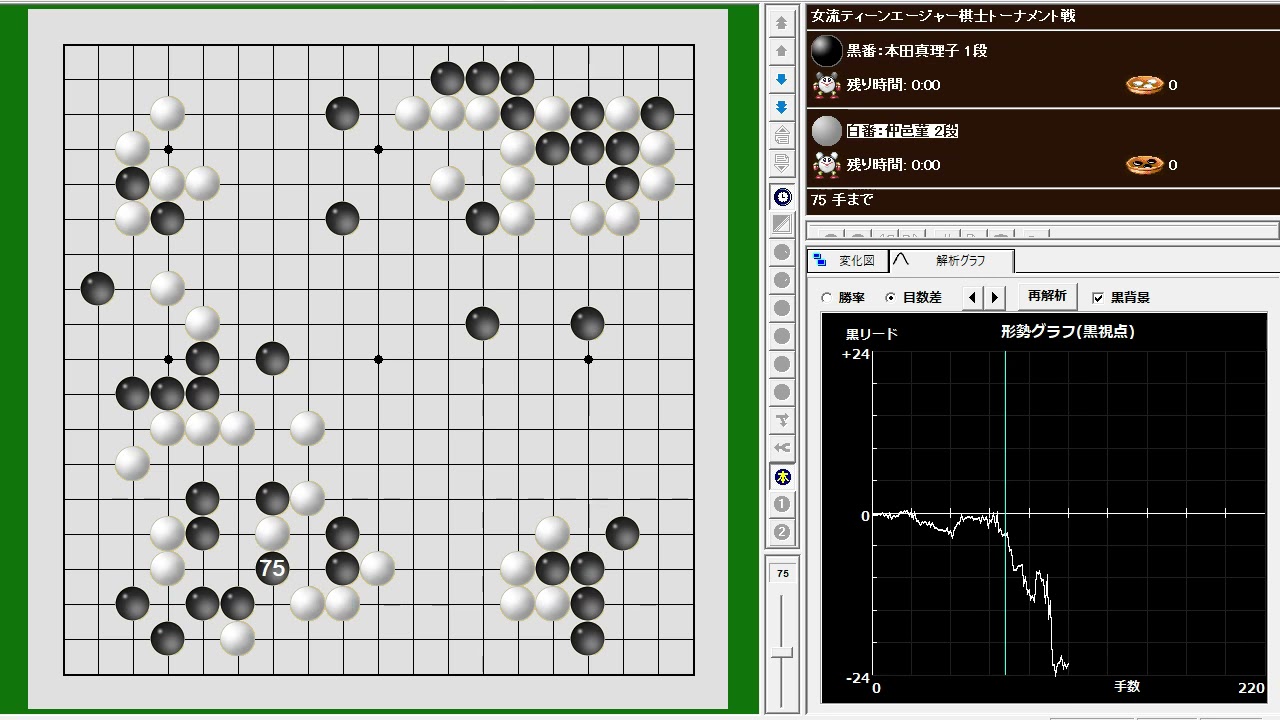Click the tournament title 女流ティーンエージャー棋士トーナメント戦

[943, 17]
